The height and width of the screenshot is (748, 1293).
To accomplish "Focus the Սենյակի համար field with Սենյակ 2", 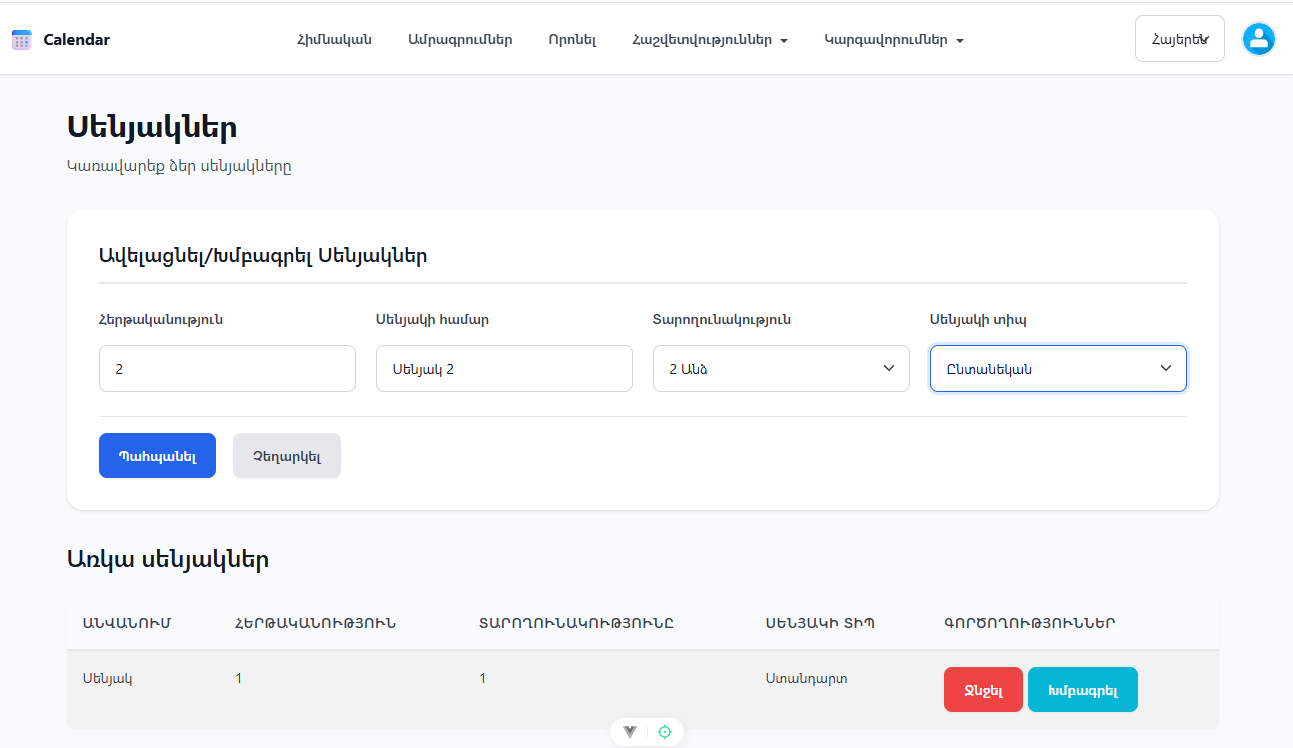I will click(x=504, y=369).
